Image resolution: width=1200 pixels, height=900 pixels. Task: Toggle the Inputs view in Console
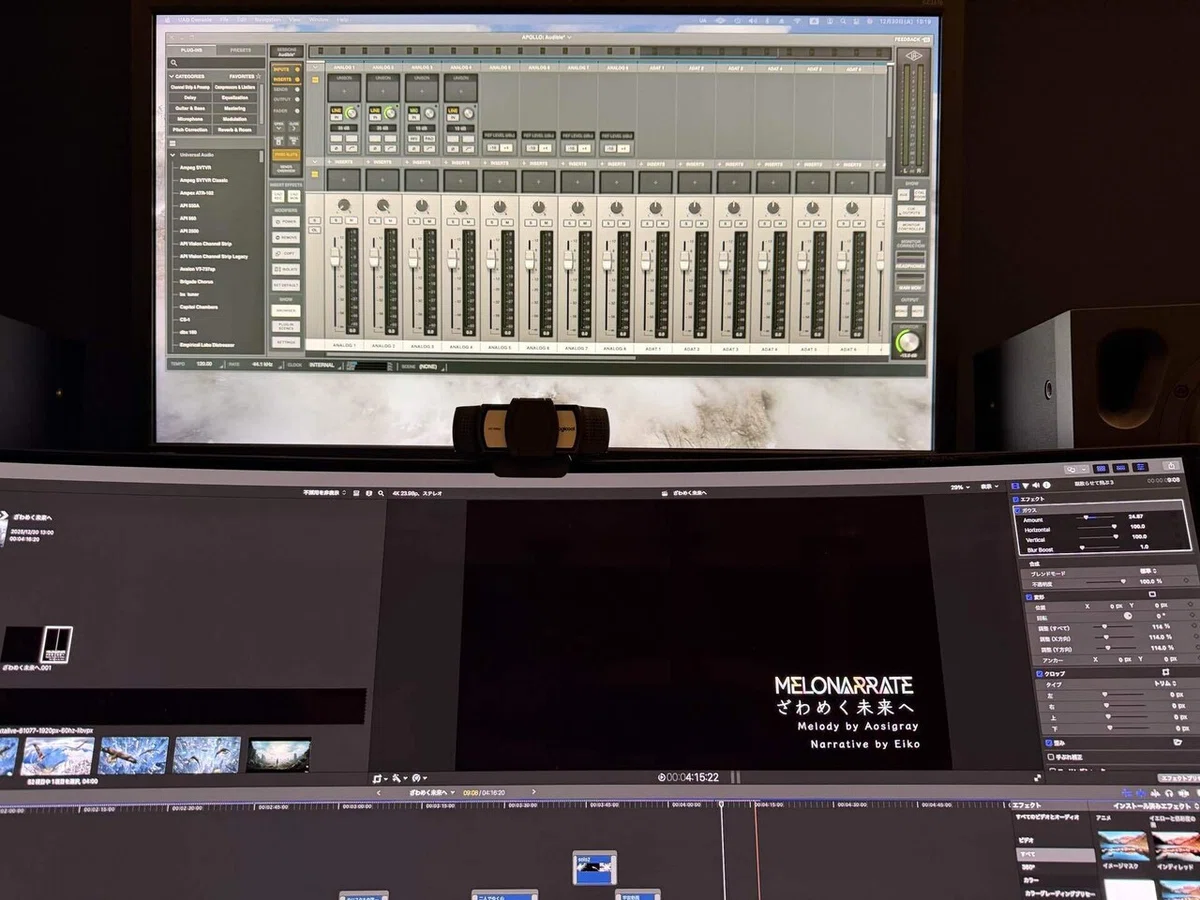pos(286,69)
